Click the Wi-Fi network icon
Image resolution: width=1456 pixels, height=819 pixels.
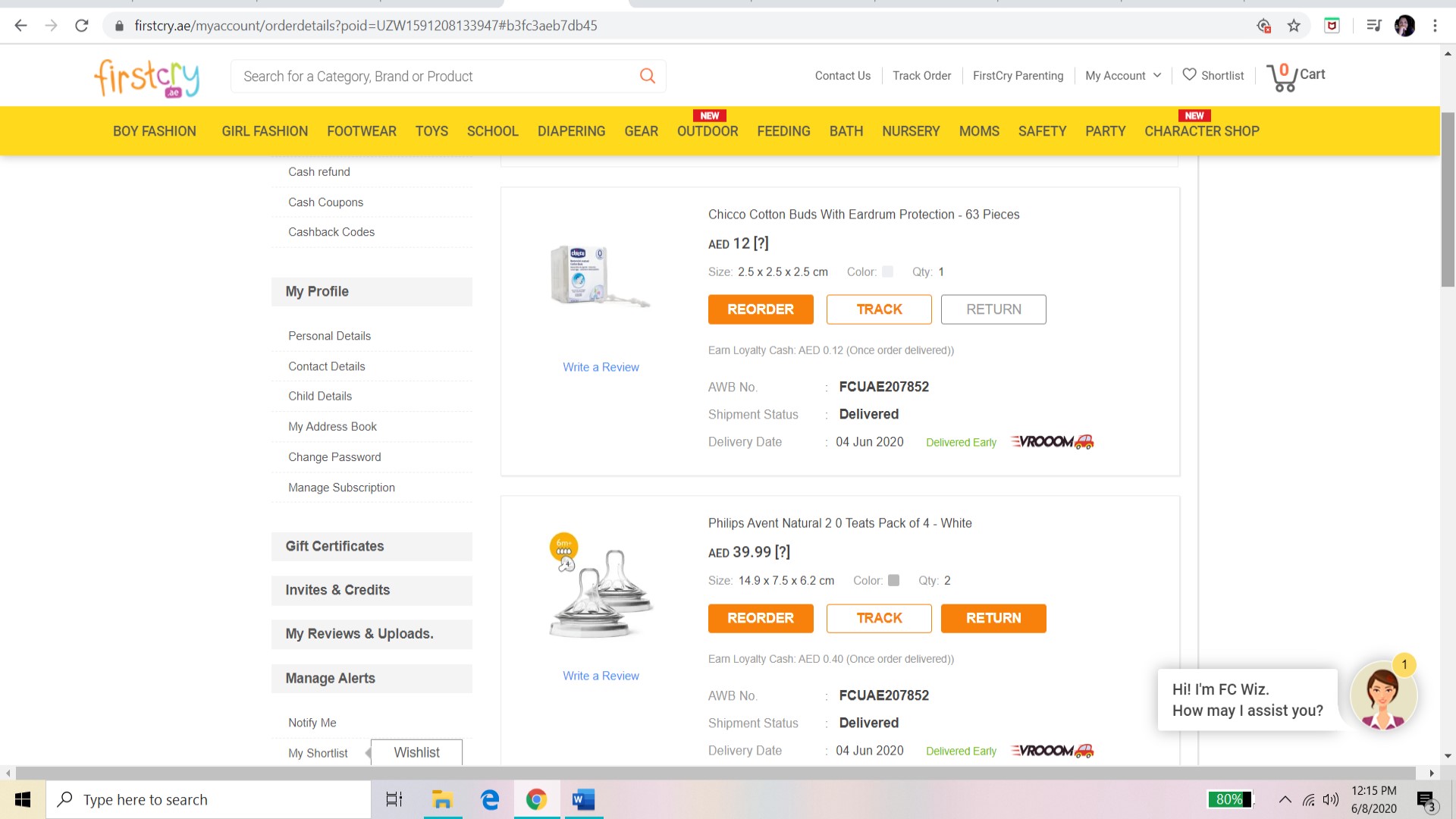[1309, 799]
